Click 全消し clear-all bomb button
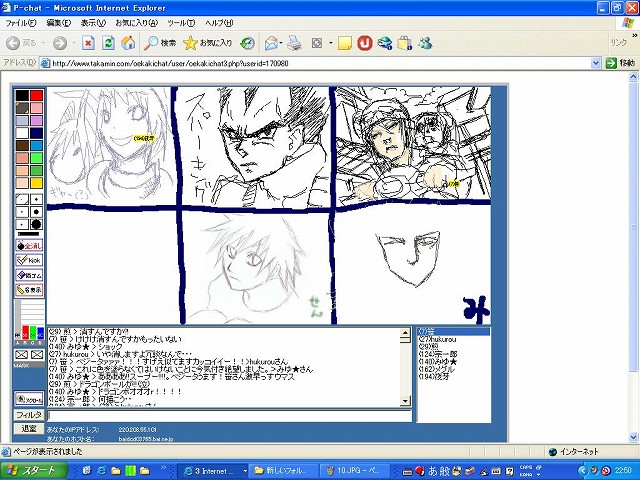The image size is (640, 480). (29, 246)
